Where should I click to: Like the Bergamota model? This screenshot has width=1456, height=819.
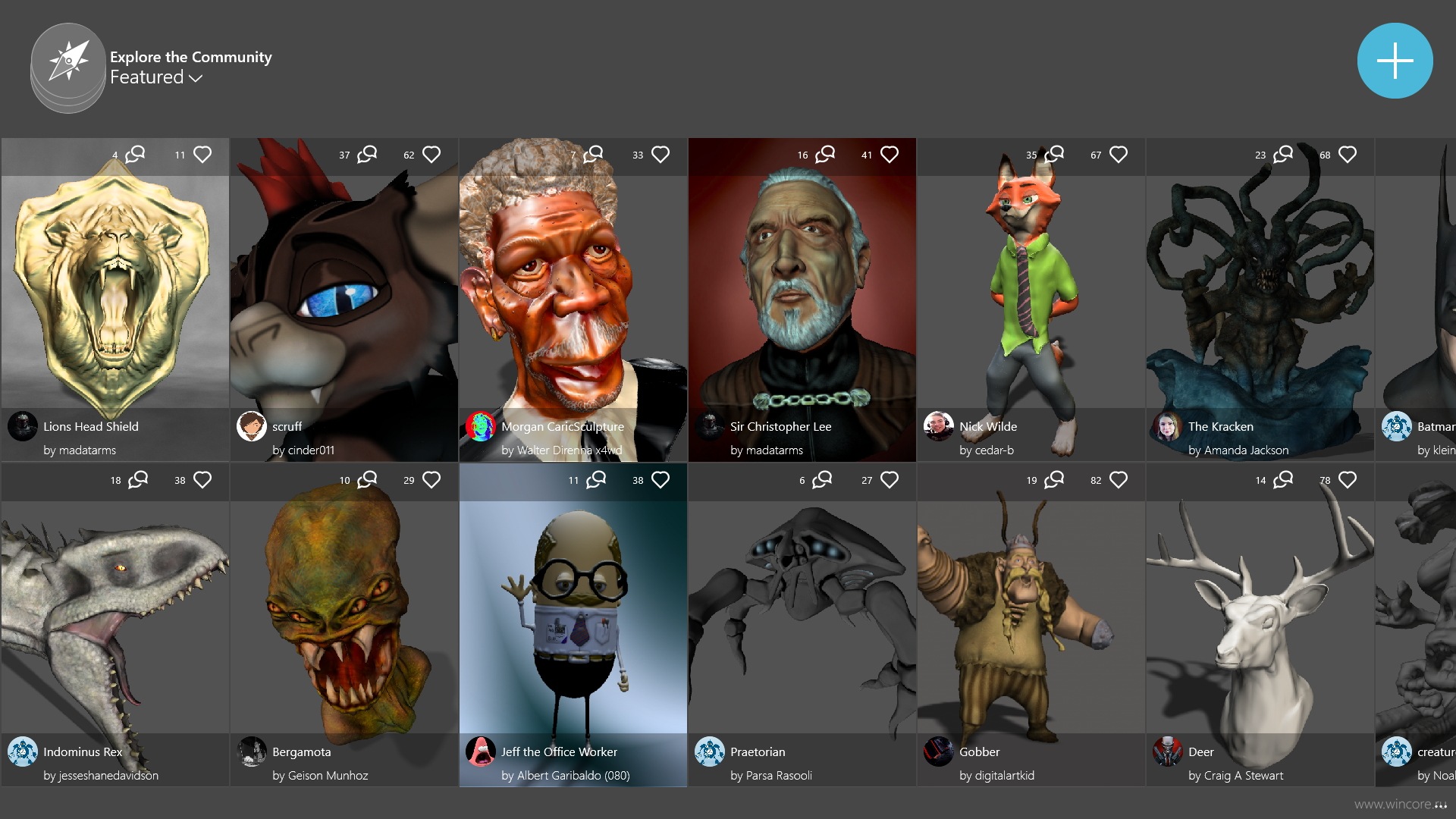[x=431, y=480]
